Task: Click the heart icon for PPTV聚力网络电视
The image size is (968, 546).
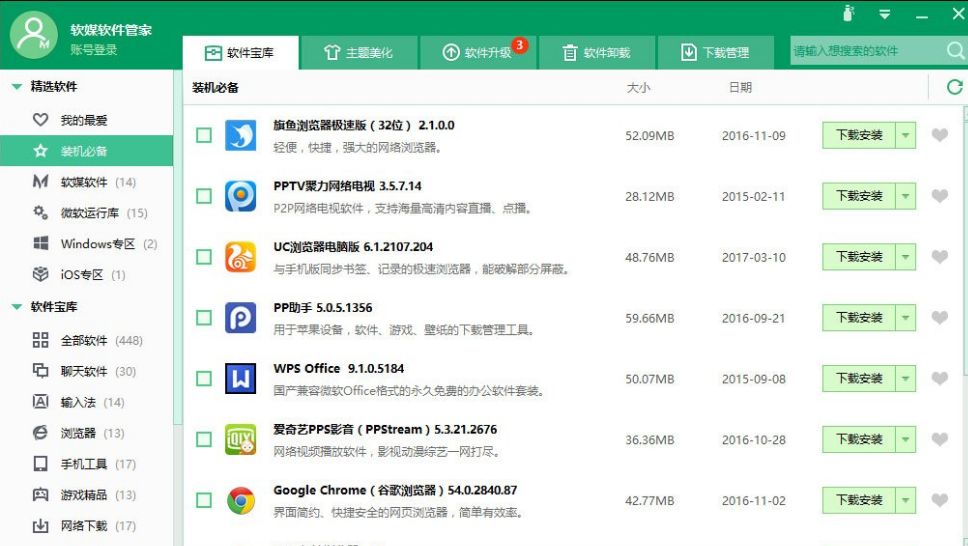Action: (x=939, y=196)
